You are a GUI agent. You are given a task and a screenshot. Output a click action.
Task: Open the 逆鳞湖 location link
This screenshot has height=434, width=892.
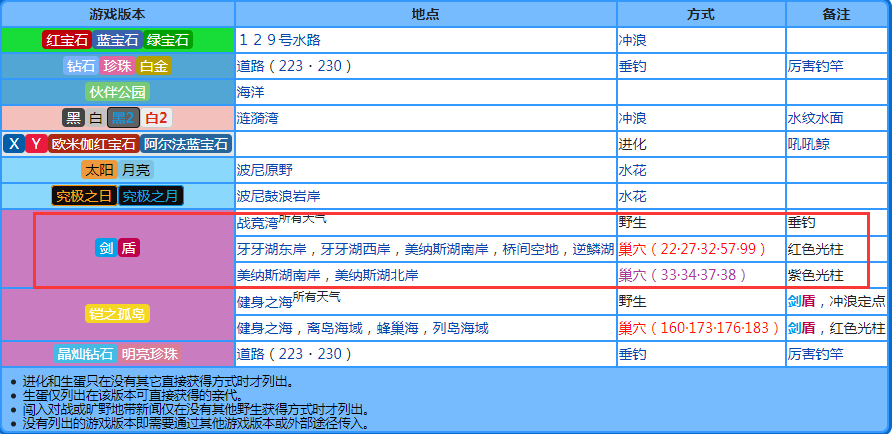[594, 249]
